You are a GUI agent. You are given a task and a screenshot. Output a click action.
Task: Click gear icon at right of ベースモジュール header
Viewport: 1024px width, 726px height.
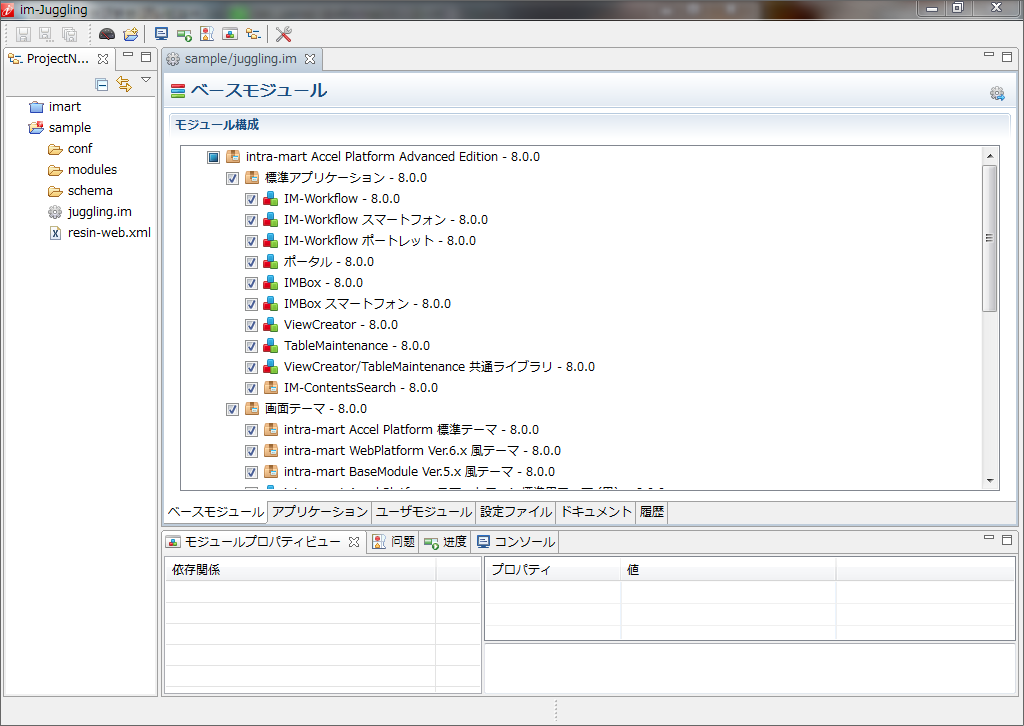997,93
